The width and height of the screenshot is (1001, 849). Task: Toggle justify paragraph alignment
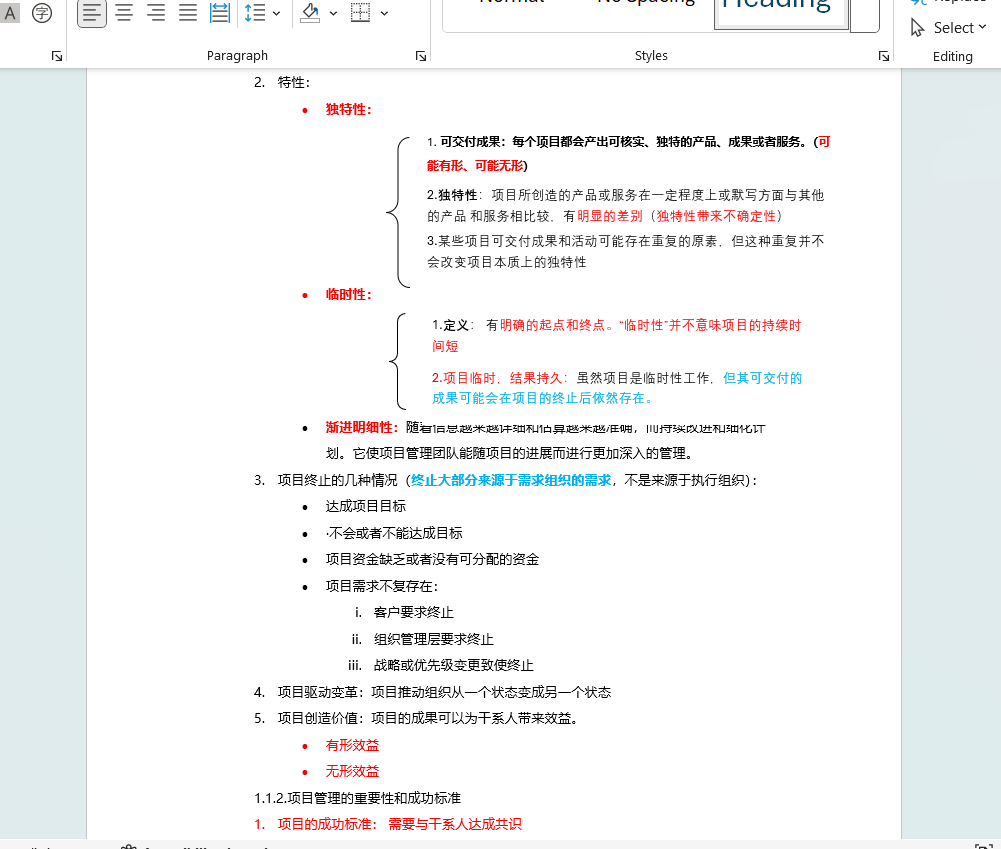[188, 13]
